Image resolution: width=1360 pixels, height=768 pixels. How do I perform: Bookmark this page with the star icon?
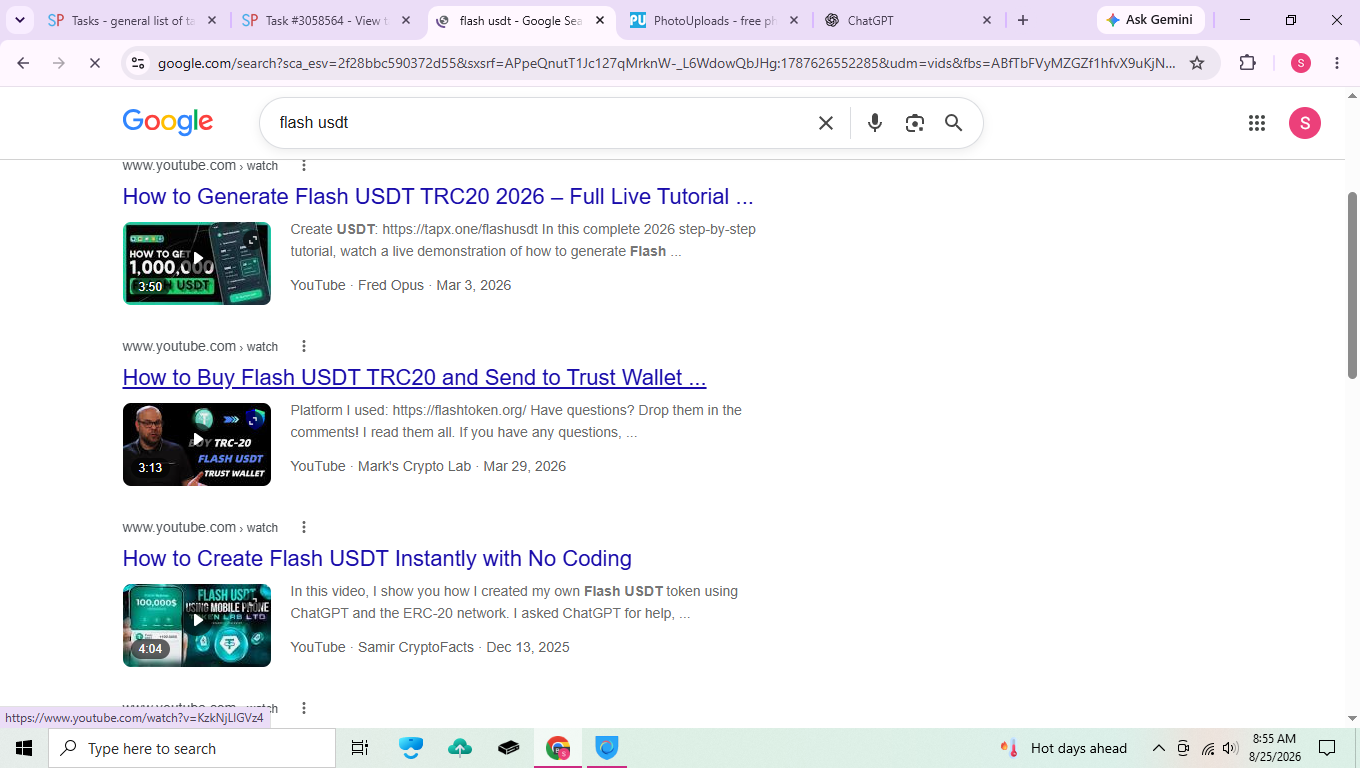1197,63
